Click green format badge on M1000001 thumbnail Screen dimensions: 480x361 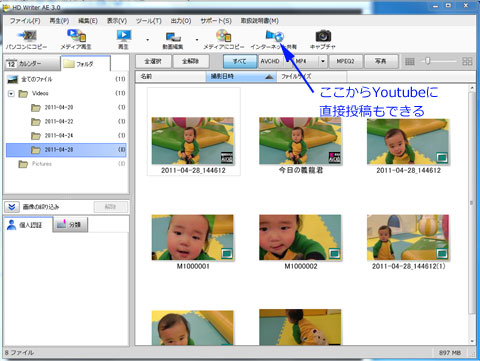[227, 254]
